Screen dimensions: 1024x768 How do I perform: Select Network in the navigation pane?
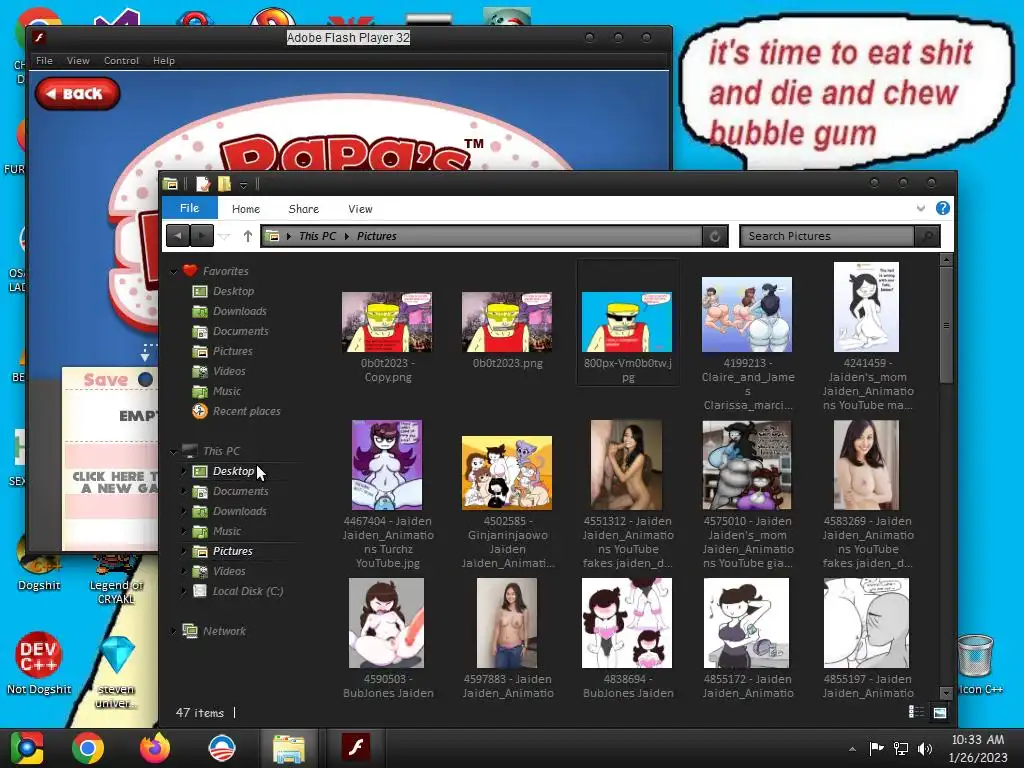[224, 631]
